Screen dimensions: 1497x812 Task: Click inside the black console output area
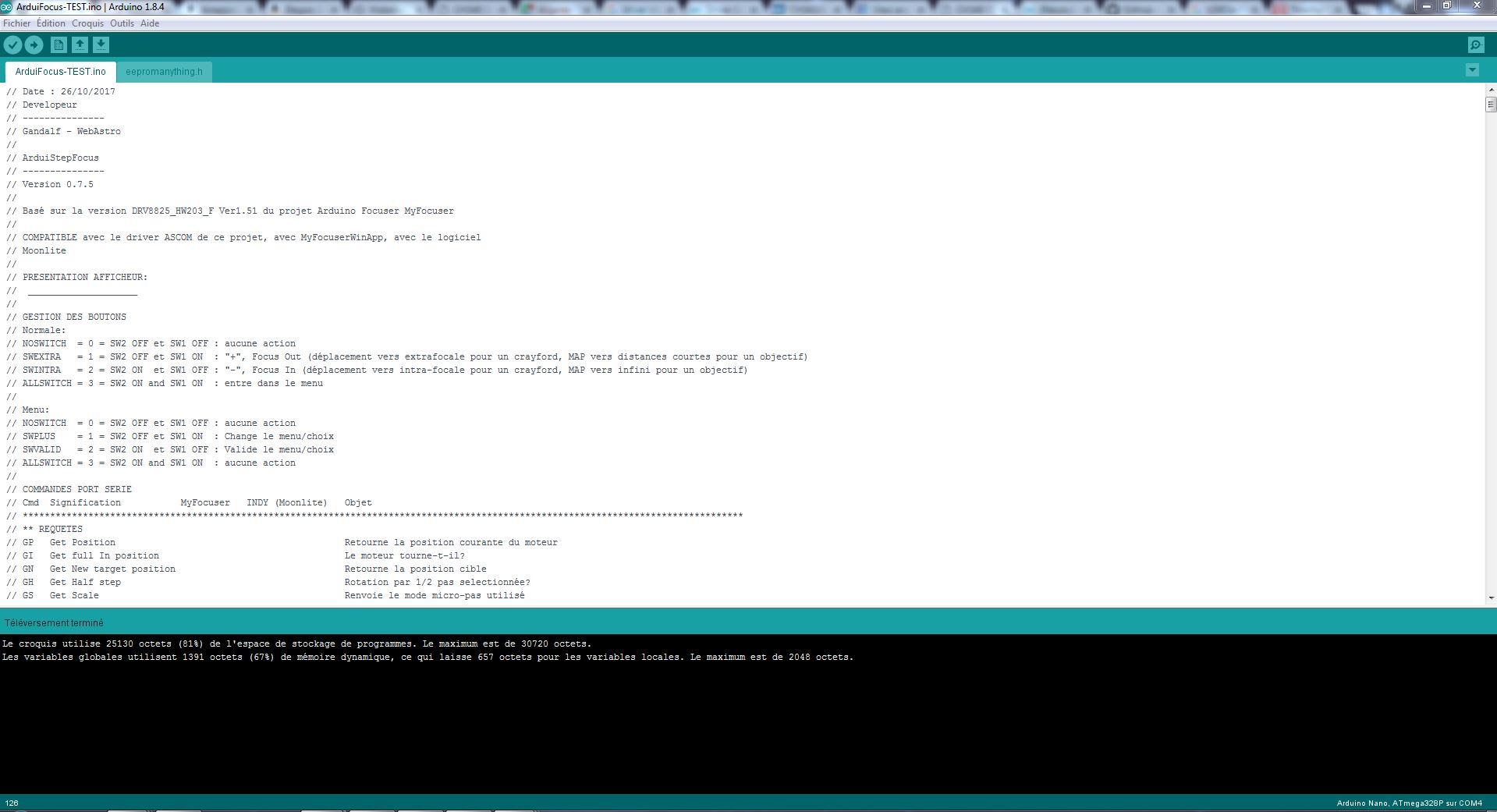748,725
